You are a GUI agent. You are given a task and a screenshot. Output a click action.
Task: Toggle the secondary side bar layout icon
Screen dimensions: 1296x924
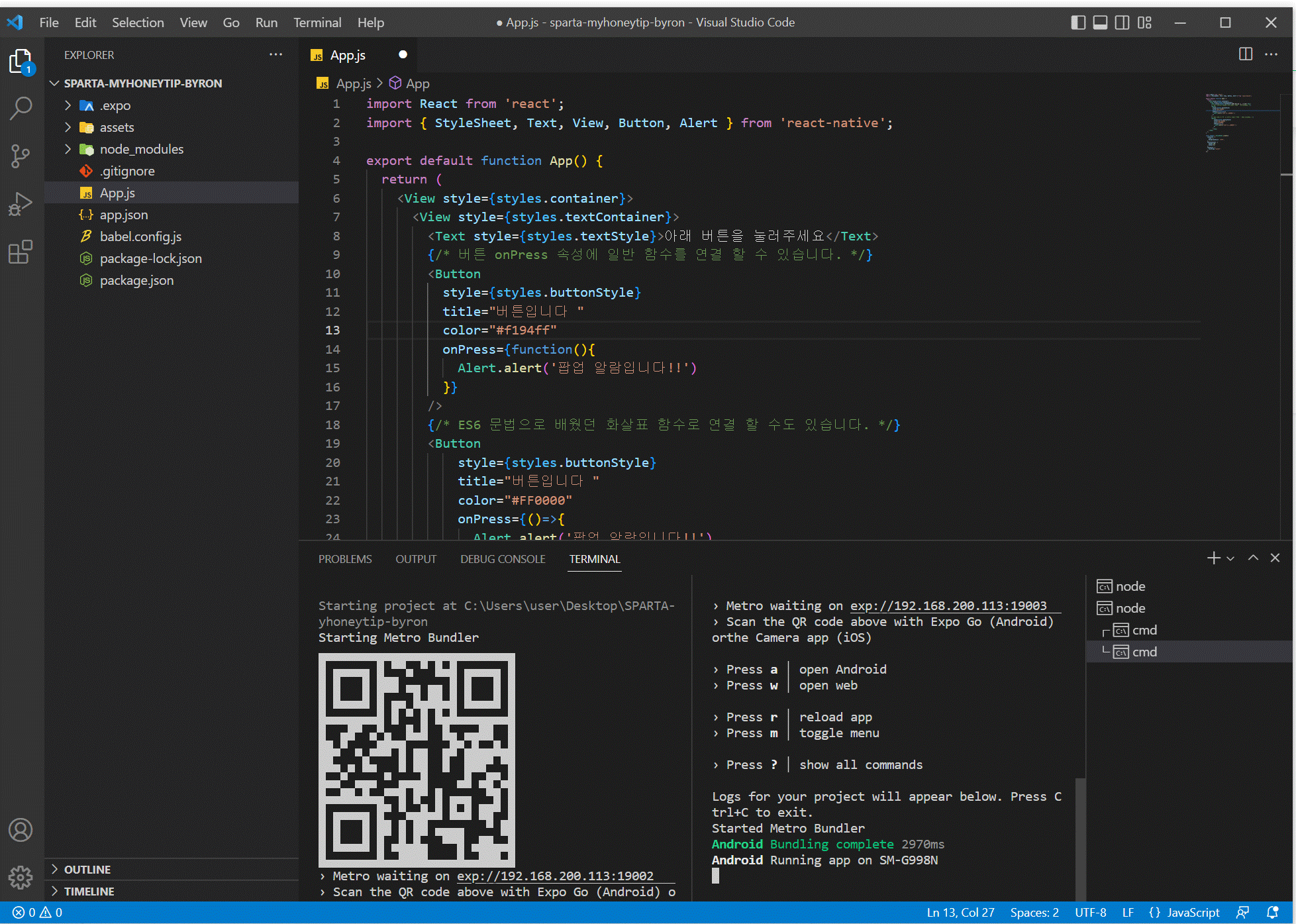click(x=1122, y=23)
